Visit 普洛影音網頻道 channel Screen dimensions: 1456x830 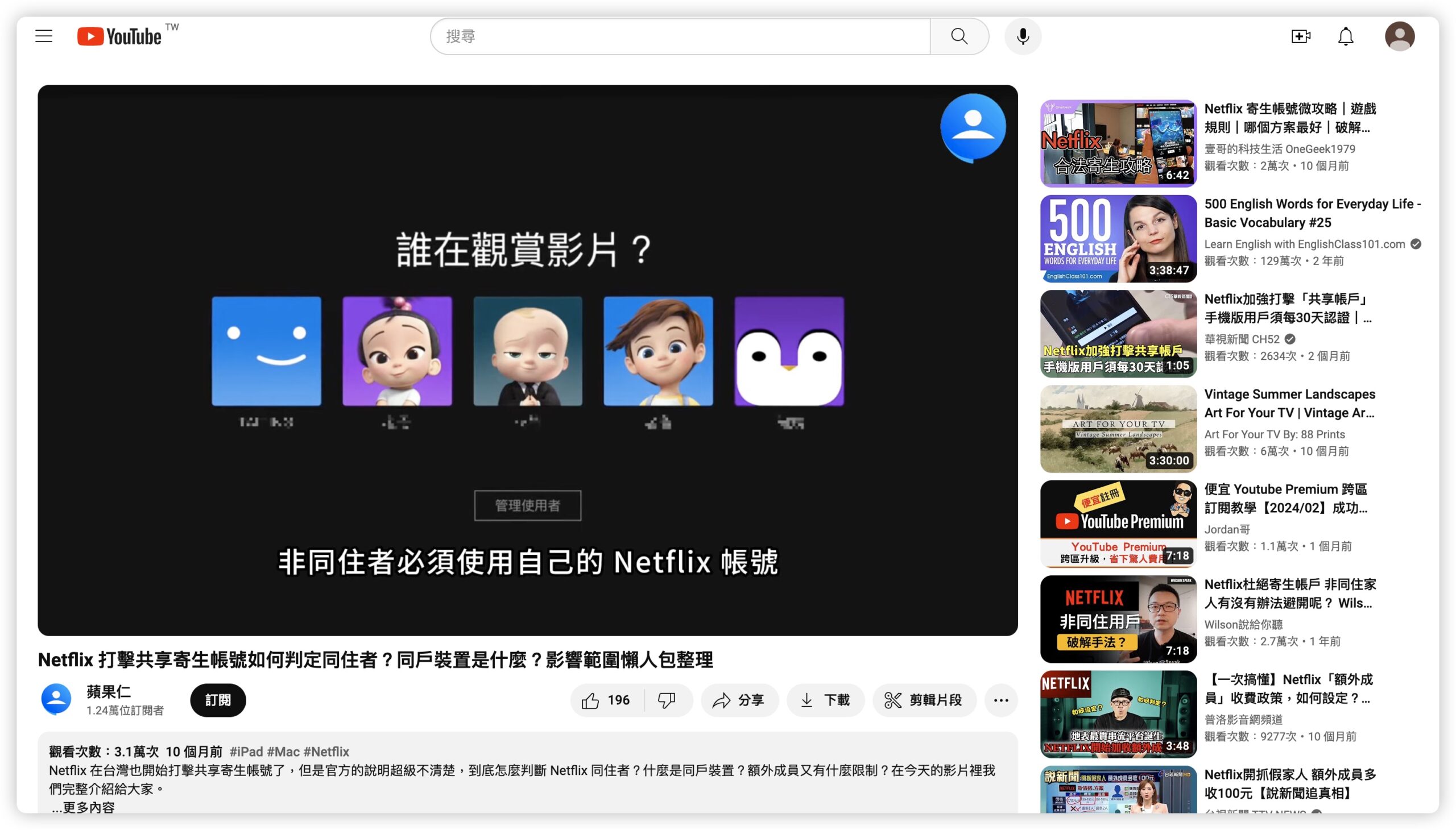click(x=1243, y=719)
